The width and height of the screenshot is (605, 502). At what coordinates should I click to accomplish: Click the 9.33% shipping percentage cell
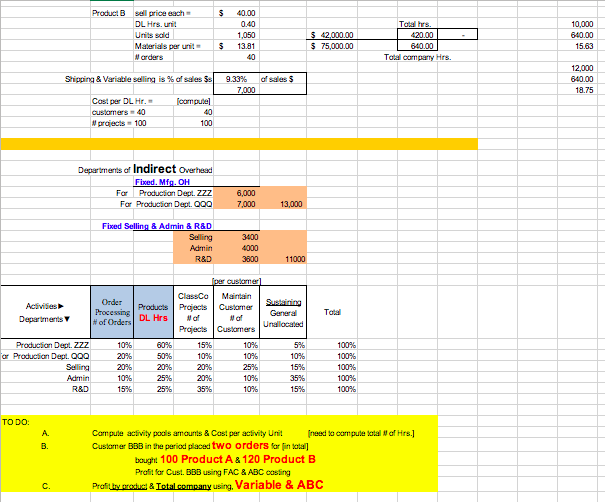point(236,79)
